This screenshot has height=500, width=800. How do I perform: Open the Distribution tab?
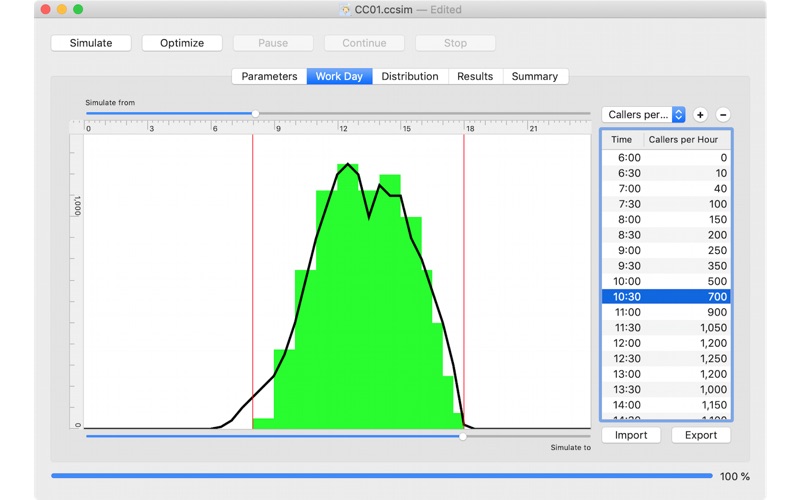click(x=410, y=76)
